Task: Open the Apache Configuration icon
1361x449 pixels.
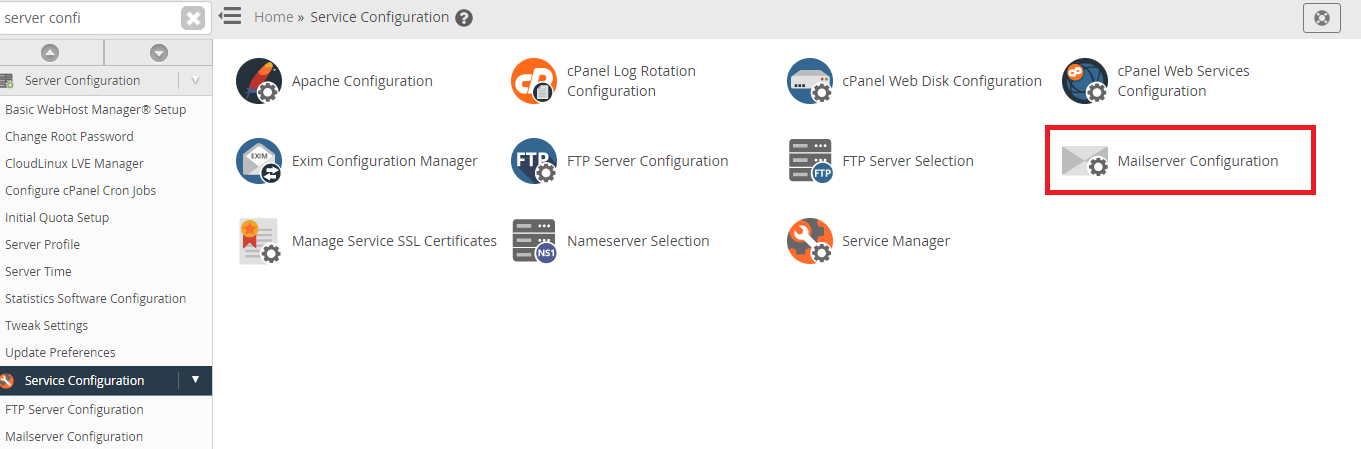Action: 259,81
